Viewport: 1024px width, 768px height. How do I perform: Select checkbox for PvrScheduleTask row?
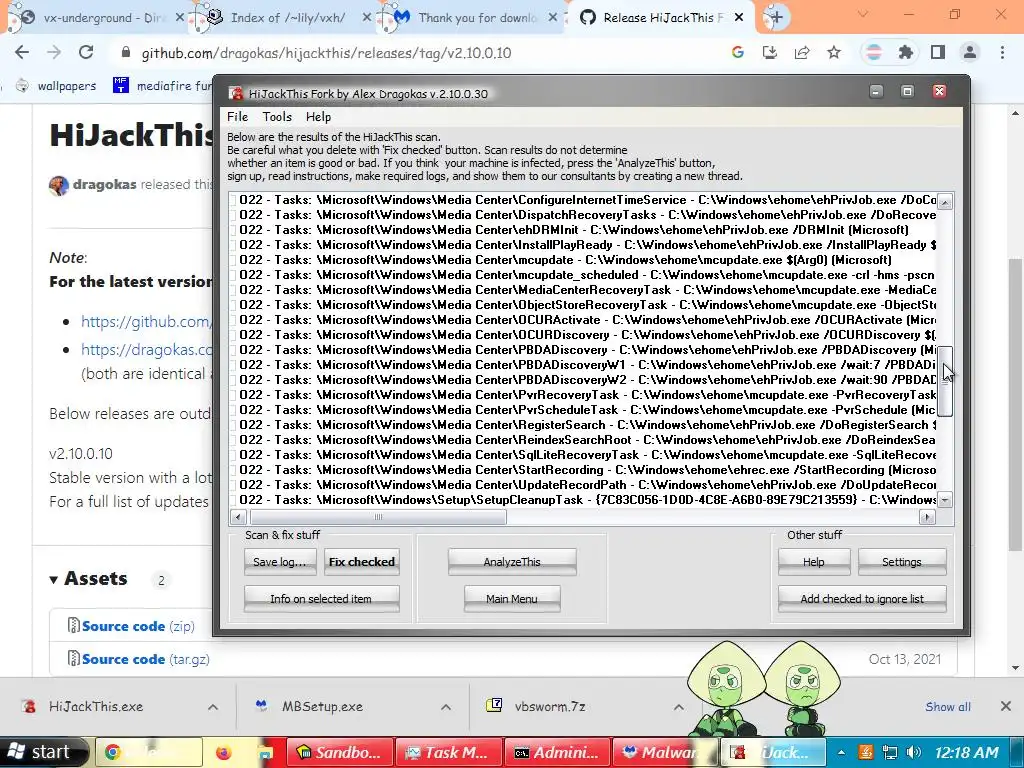click(x=233, y=410)
